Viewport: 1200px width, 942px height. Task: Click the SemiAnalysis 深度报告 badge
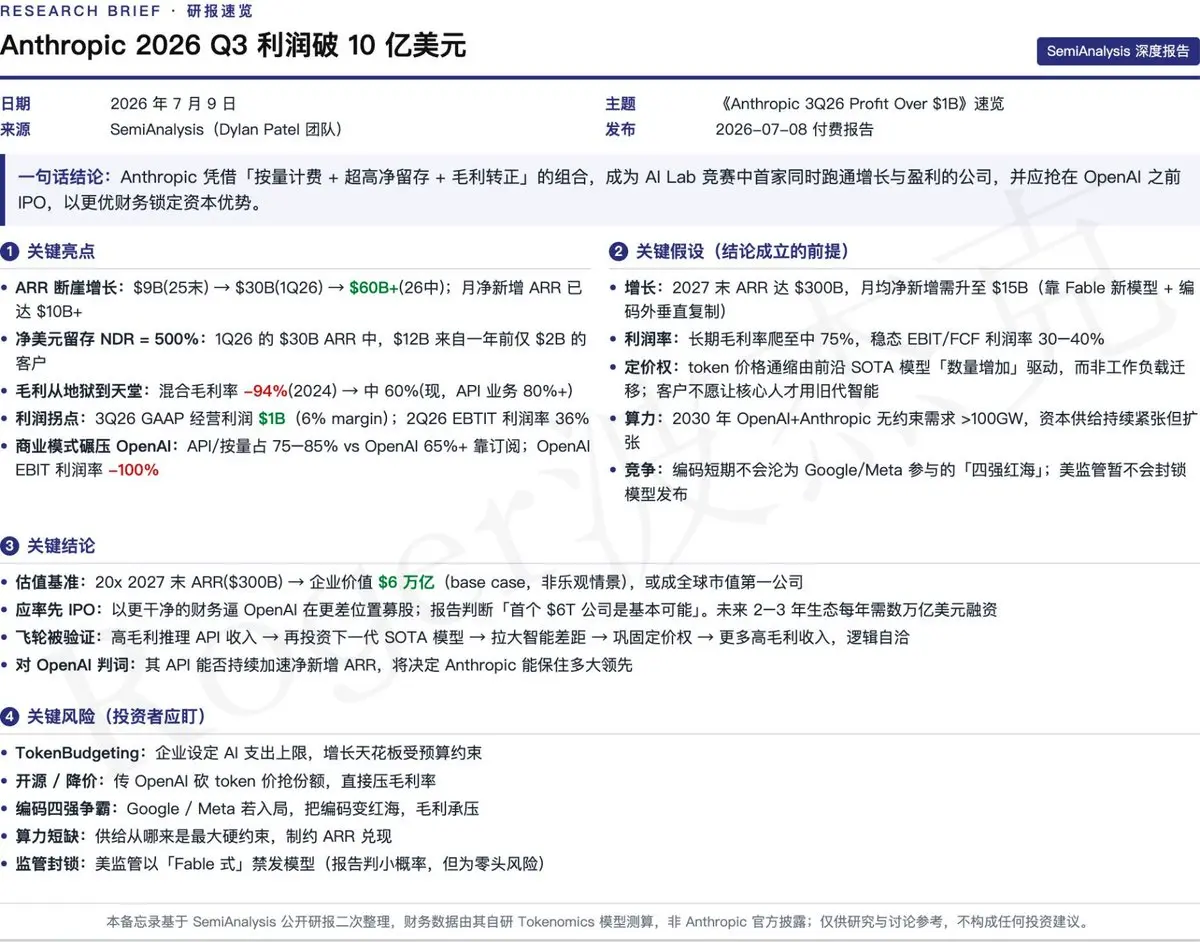(x=1118, y=51)
